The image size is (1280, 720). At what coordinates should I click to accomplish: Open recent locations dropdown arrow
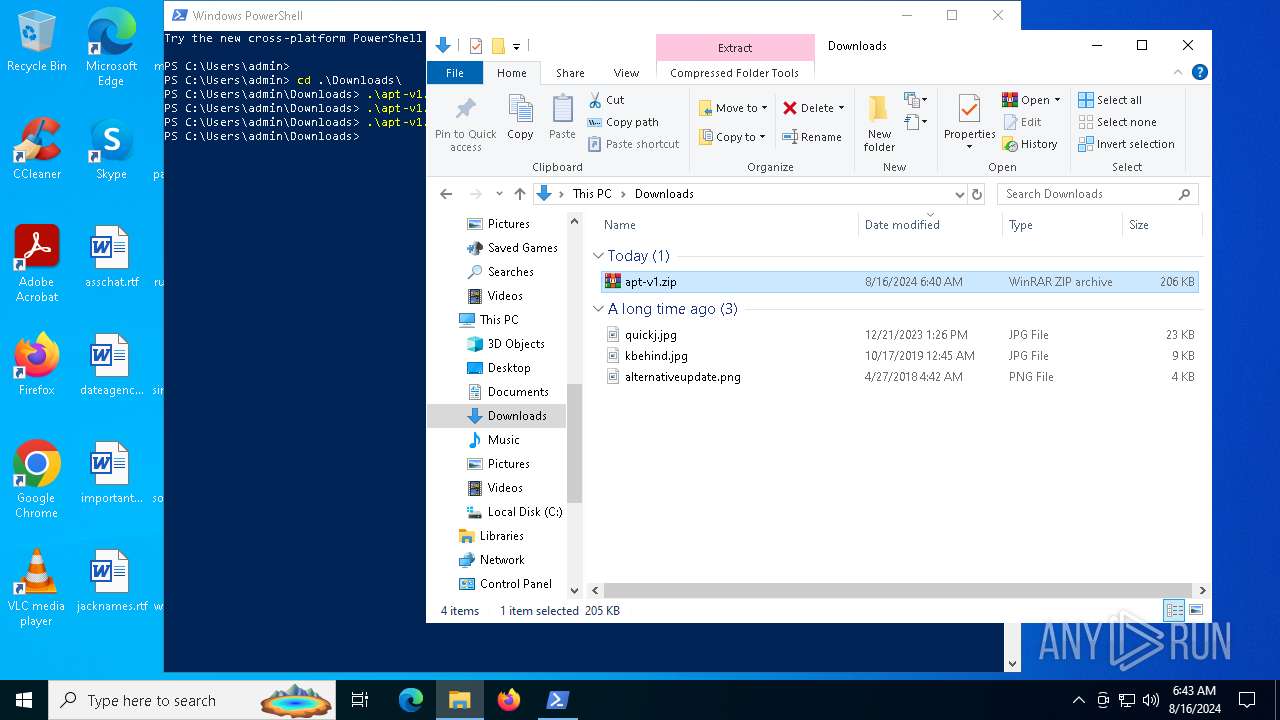499,194
